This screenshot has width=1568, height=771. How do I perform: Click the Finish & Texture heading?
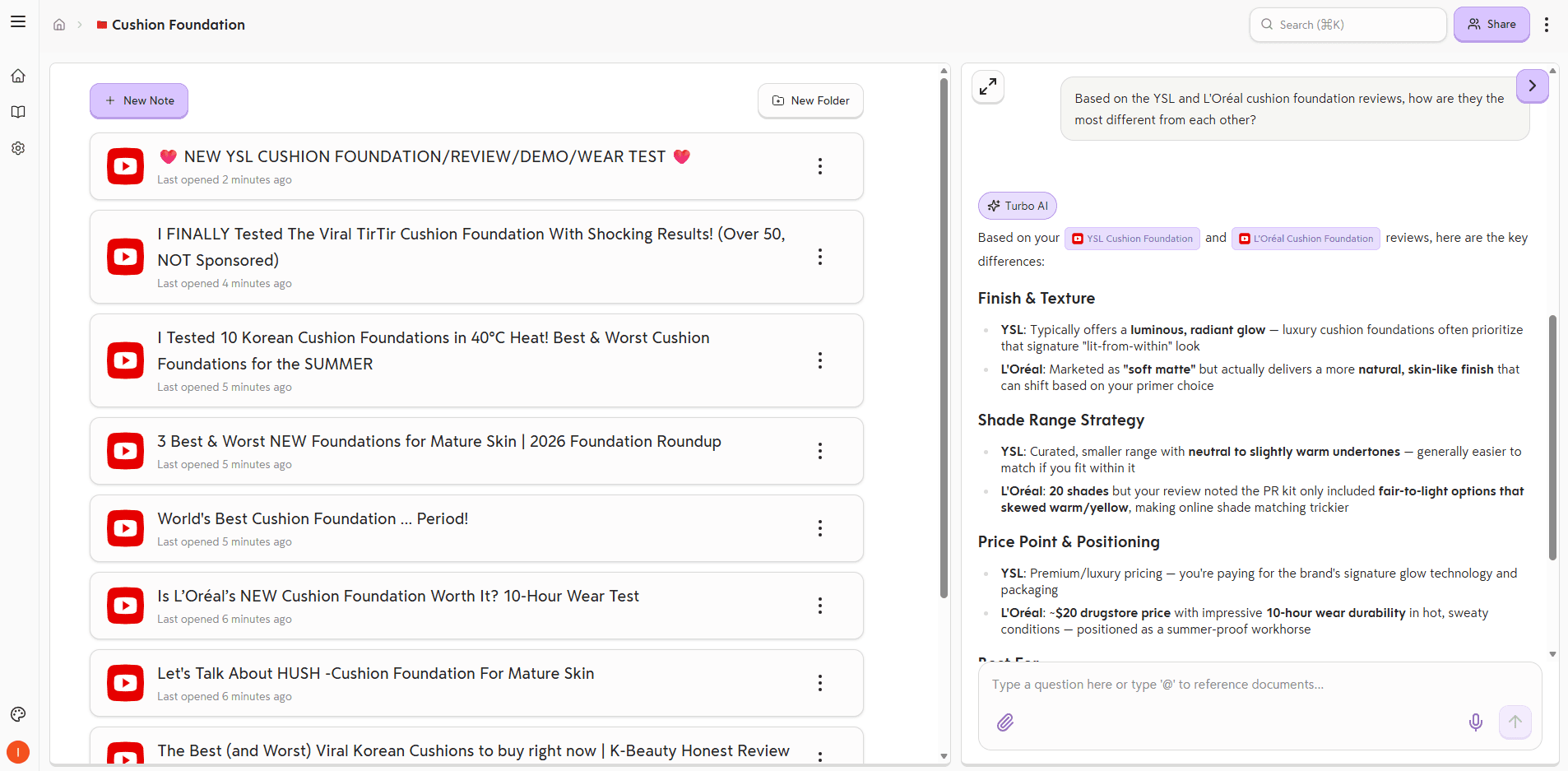(1037, 298)
